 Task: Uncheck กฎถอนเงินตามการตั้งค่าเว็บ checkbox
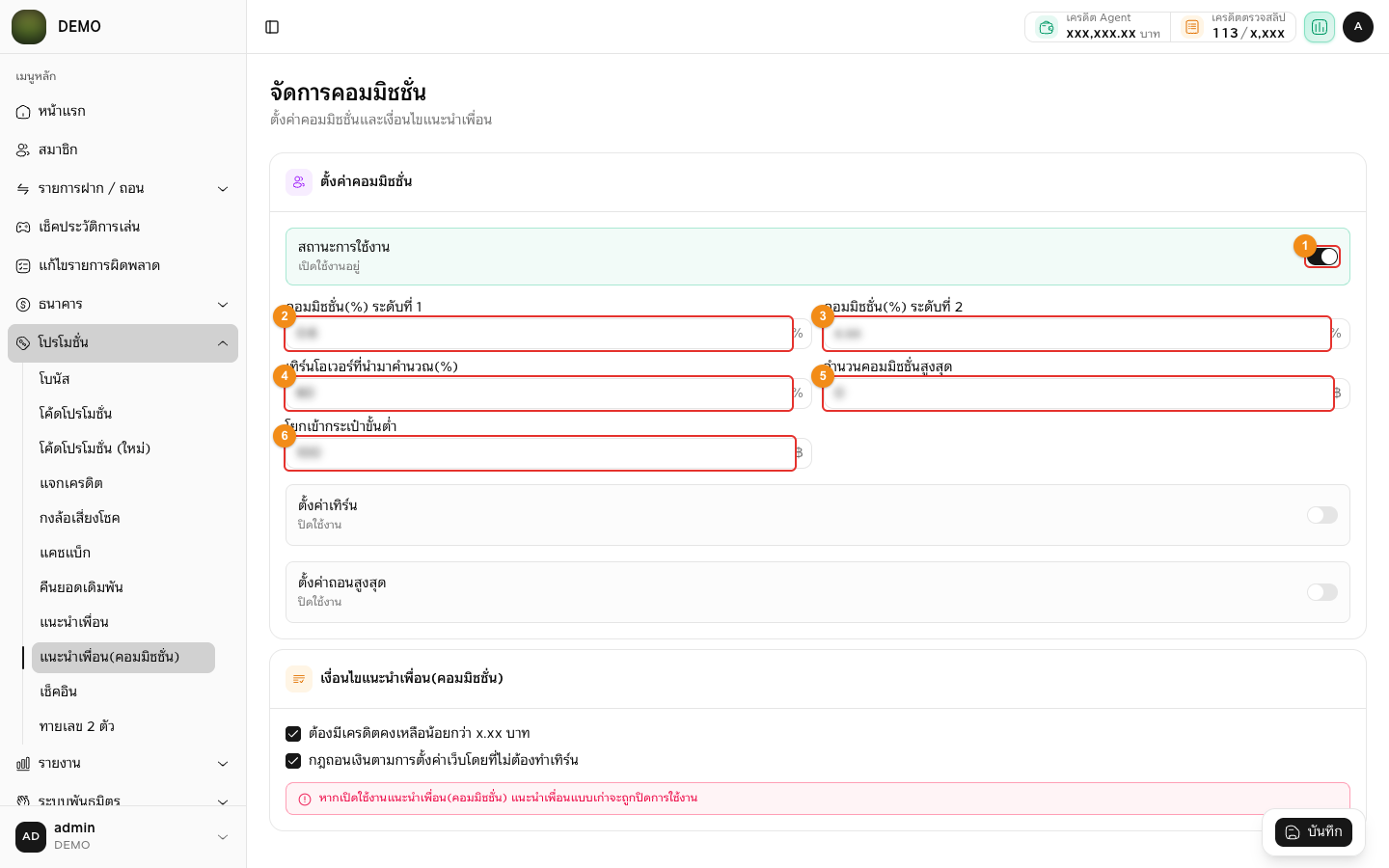click(293, 761)
